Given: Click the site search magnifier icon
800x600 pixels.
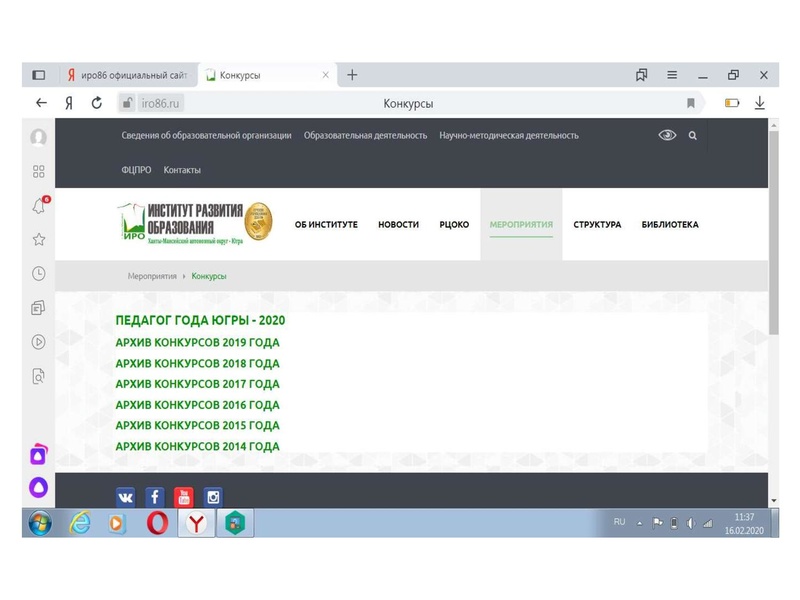Looking at the screenshot, I should (x=692, y=135).
